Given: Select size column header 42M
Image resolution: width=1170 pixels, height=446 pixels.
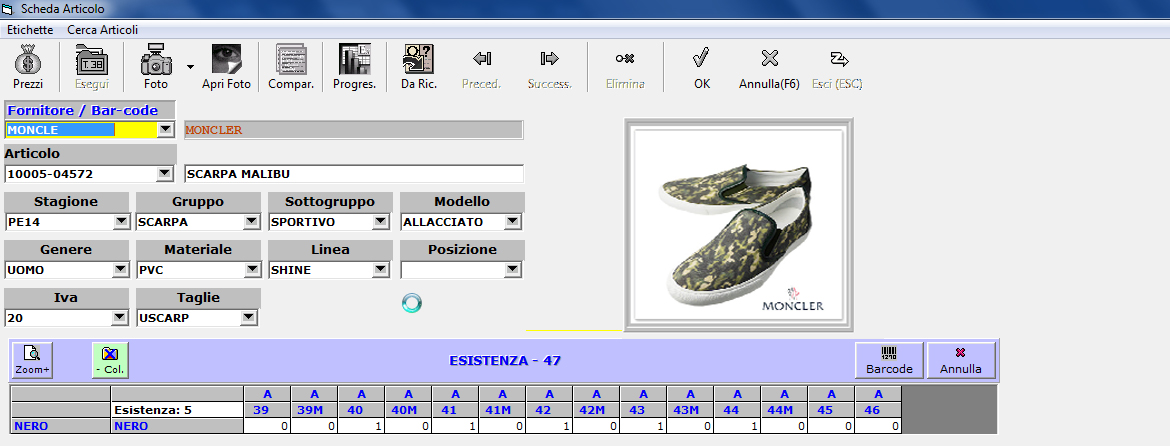Looking at the screenshot, I should click(596, 410).
